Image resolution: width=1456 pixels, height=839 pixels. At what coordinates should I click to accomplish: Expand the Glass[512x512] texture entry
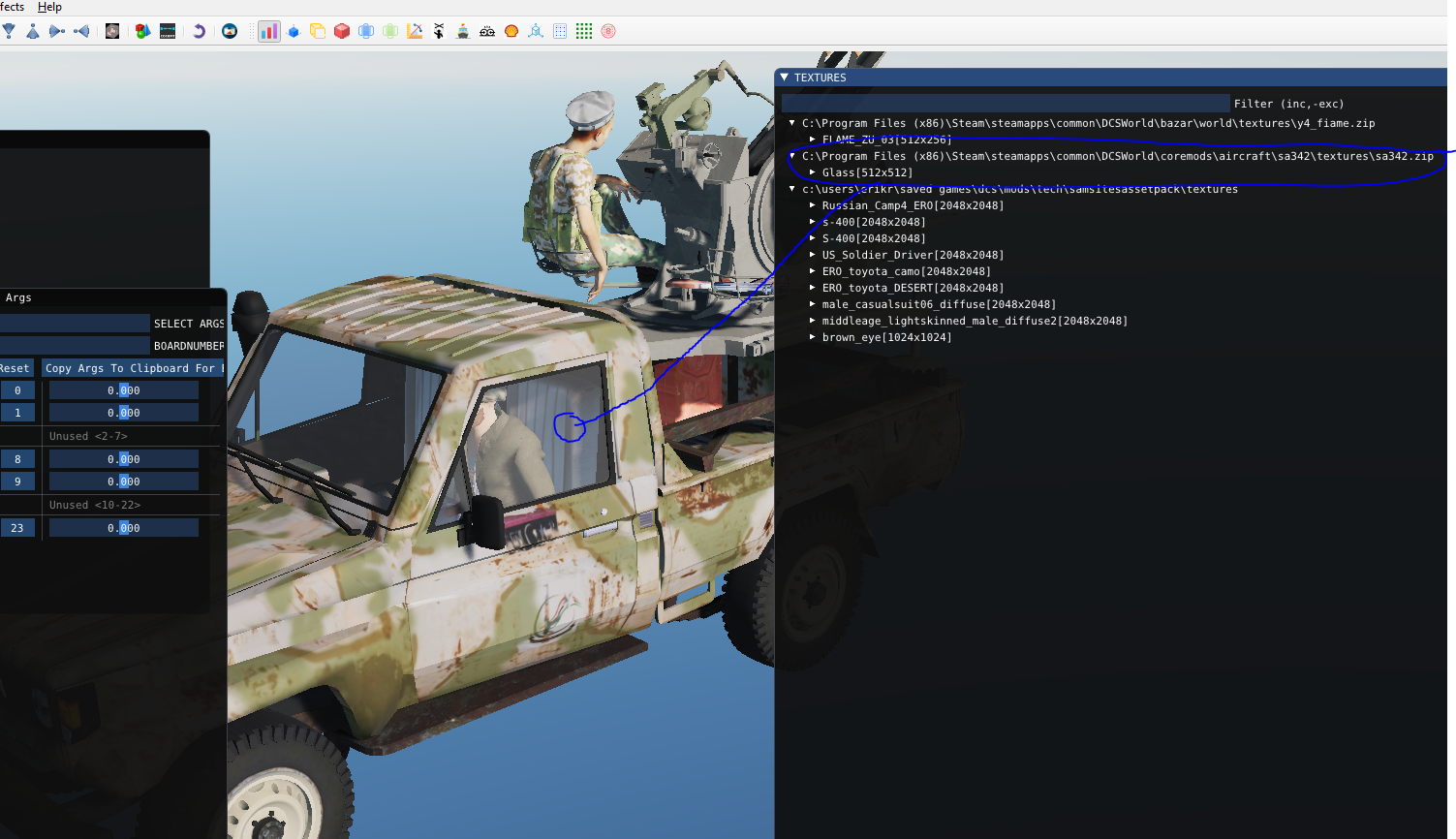813,172
